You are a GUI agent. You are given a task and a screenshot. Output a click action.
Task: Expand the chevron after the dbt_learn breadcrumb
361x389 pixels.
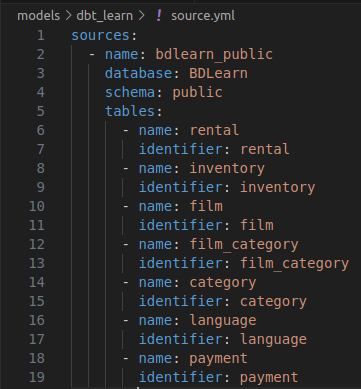coord(141,16)
